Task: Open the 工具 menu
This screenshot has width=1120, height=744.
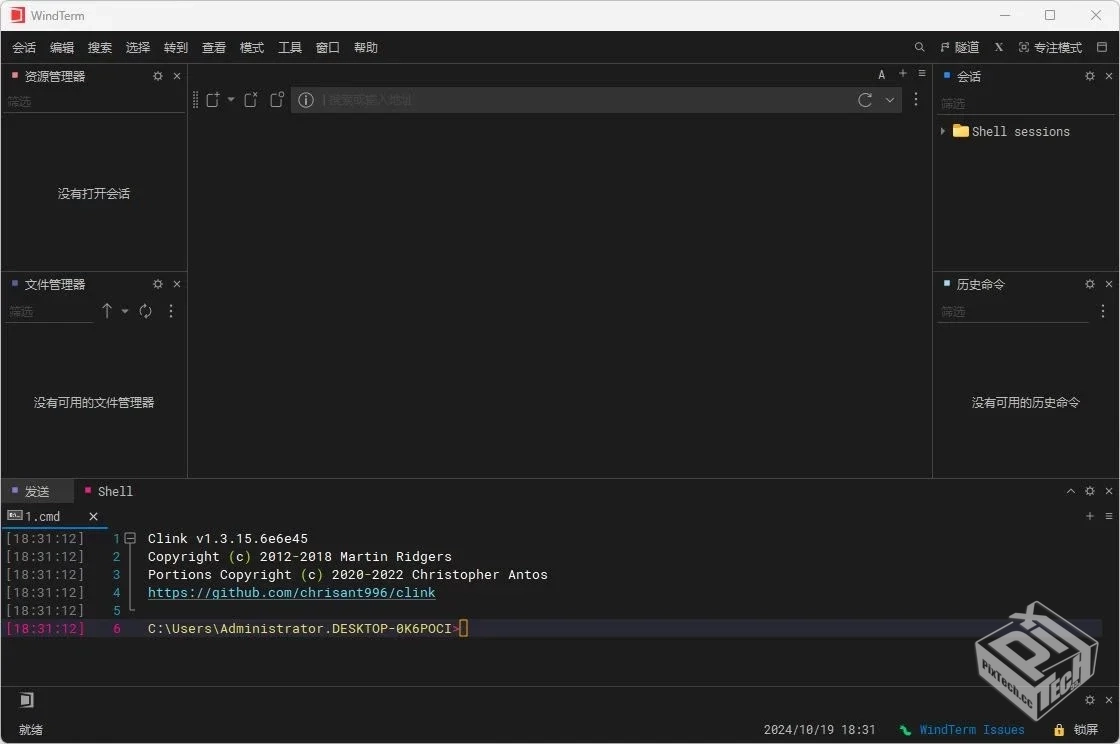Action: click(290, 47)
